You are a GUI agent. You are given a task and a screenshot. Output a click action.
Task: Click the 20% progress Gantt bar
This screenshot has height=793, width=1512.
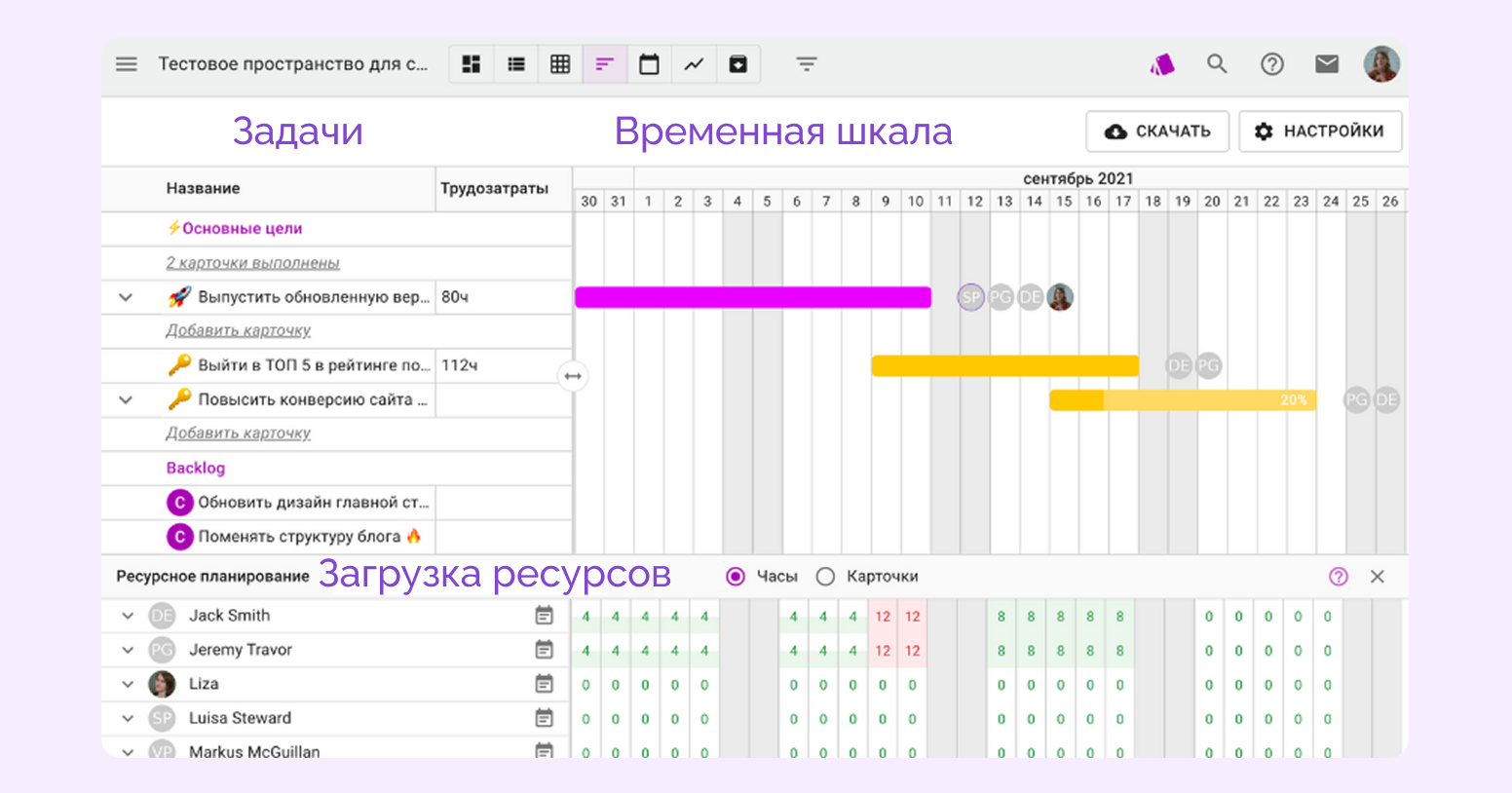[1183, 399]
